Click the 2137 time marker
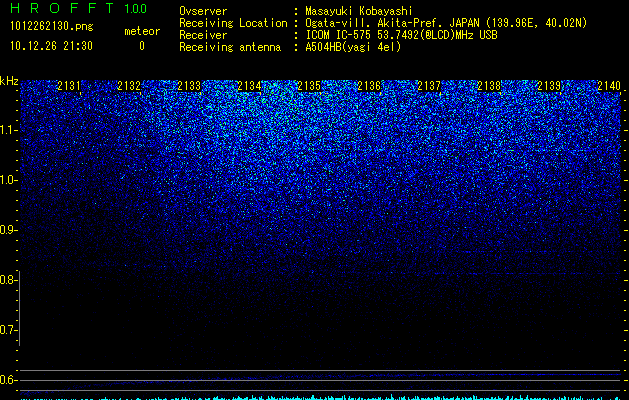The image size is (629, 400). point(429,85)
